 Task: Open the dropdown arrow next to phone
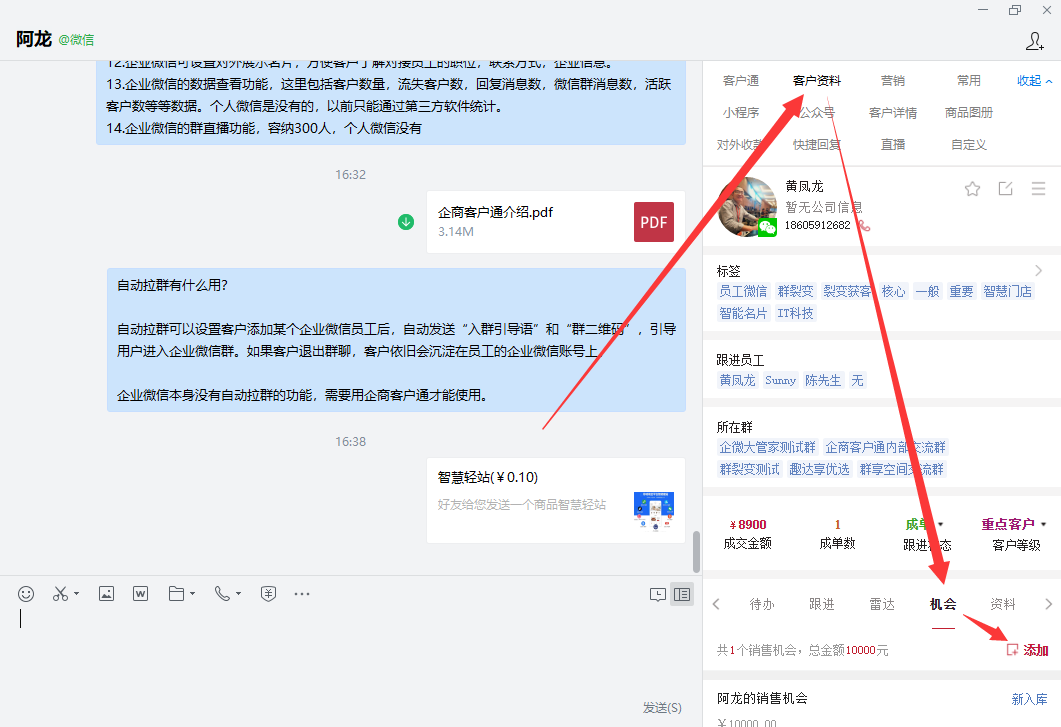[x=238, y=594]
